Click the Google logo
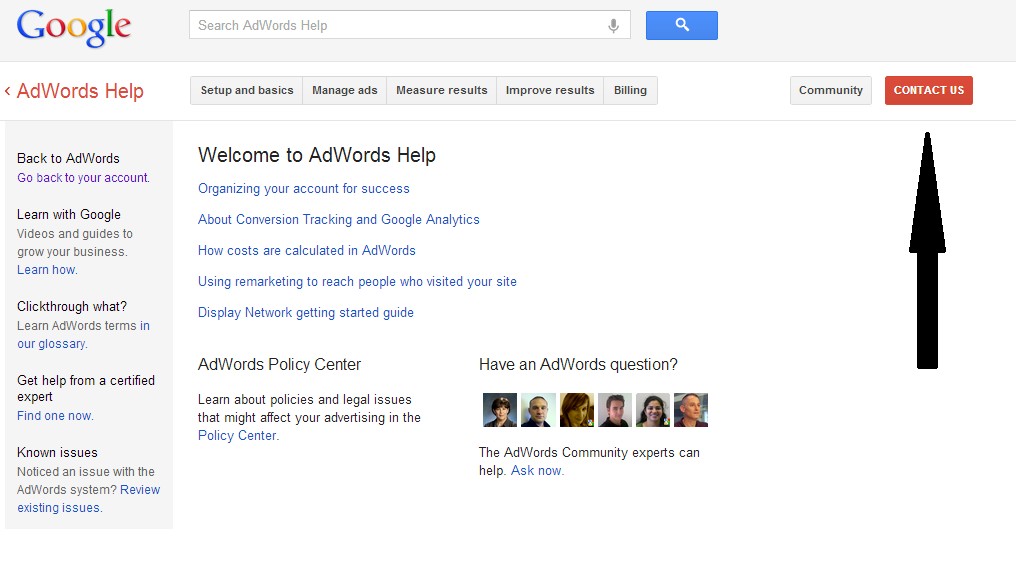 (x=74, y=27)
